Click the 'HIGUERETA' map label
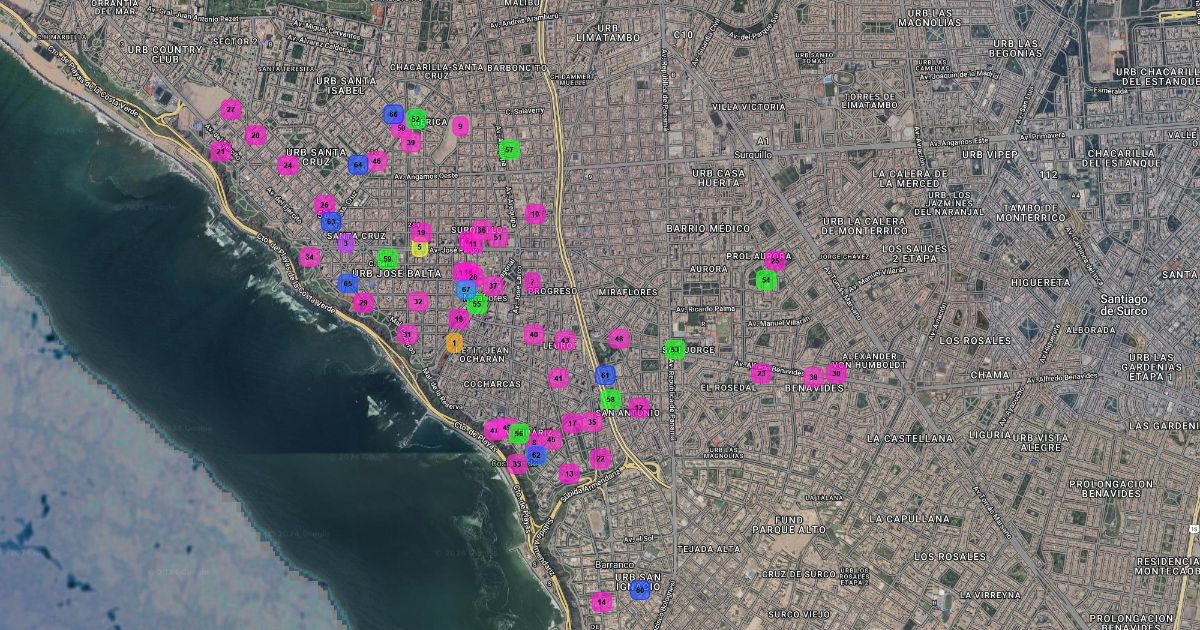This screenshot has width=1200, height=630. [1040, 282]
